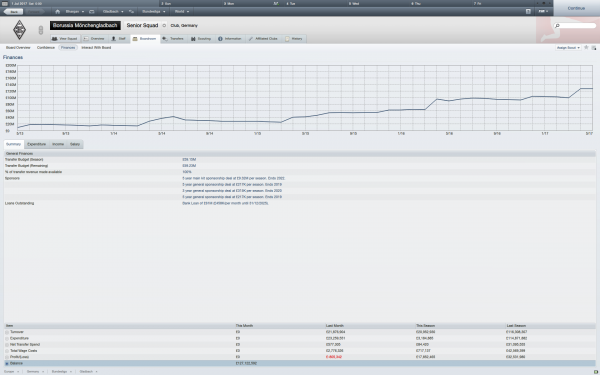Go to Interact With Board link
The width and height of the screenshot is (600, 375).
pyautogui.click(x=96, y=47)
